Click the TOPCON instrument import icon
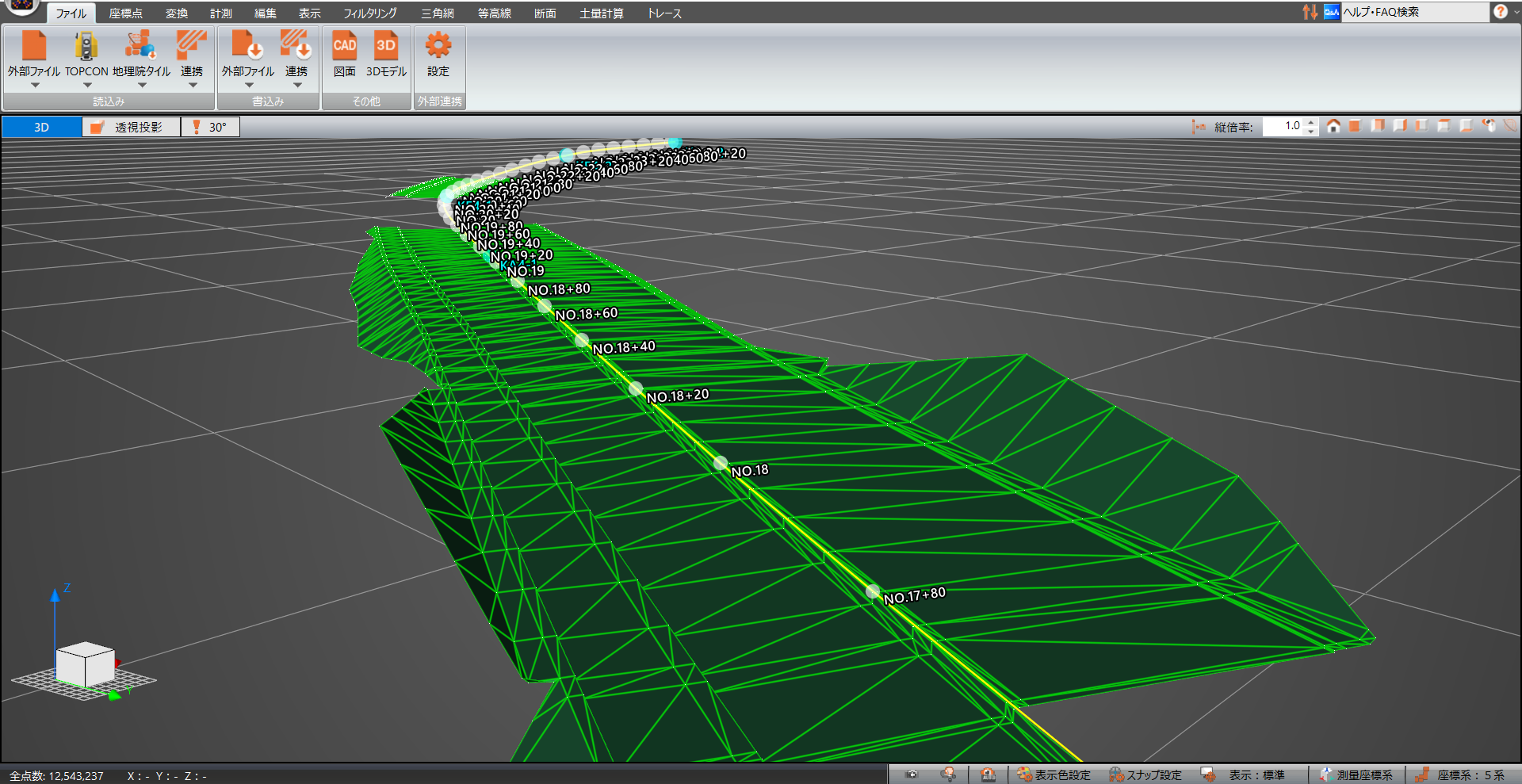This screenshot has width=1522, height=784. pyautogui.click(x=86, y=47)
